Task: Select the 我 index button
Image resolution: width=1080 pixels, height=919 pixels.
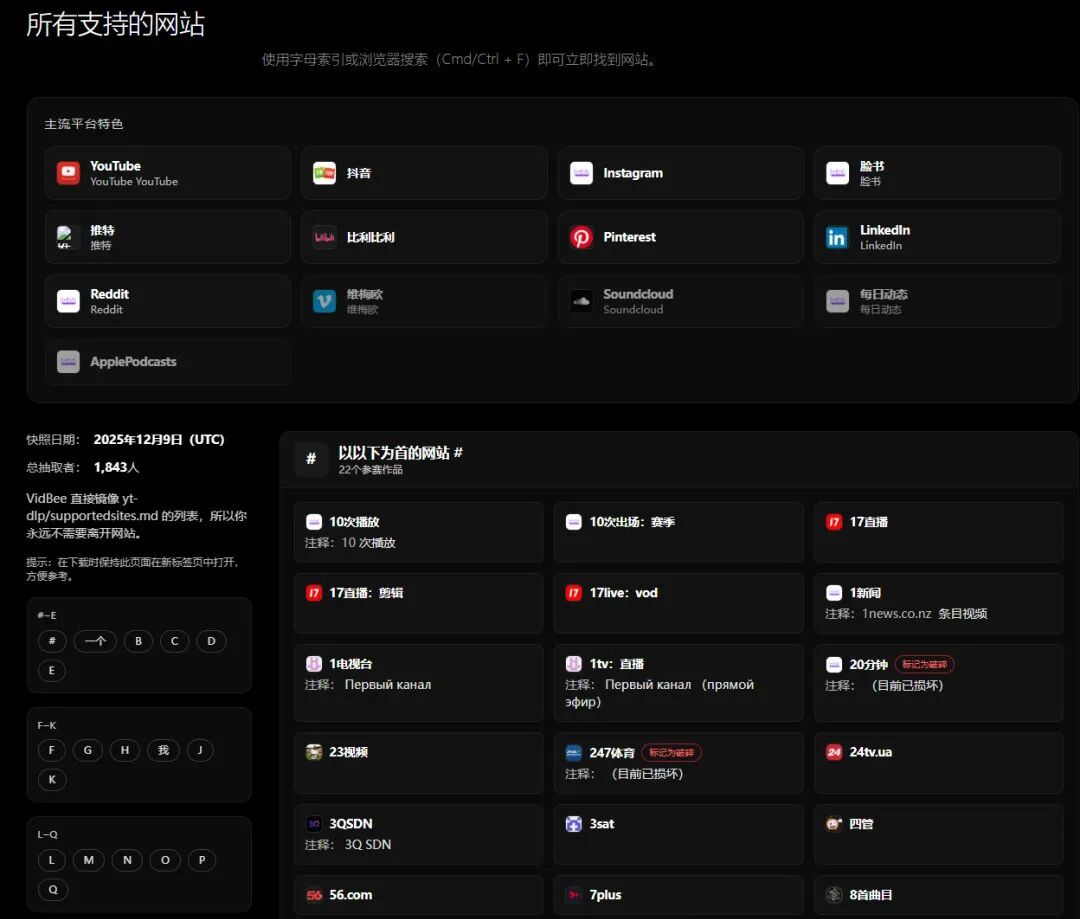Action: point(163,750)
